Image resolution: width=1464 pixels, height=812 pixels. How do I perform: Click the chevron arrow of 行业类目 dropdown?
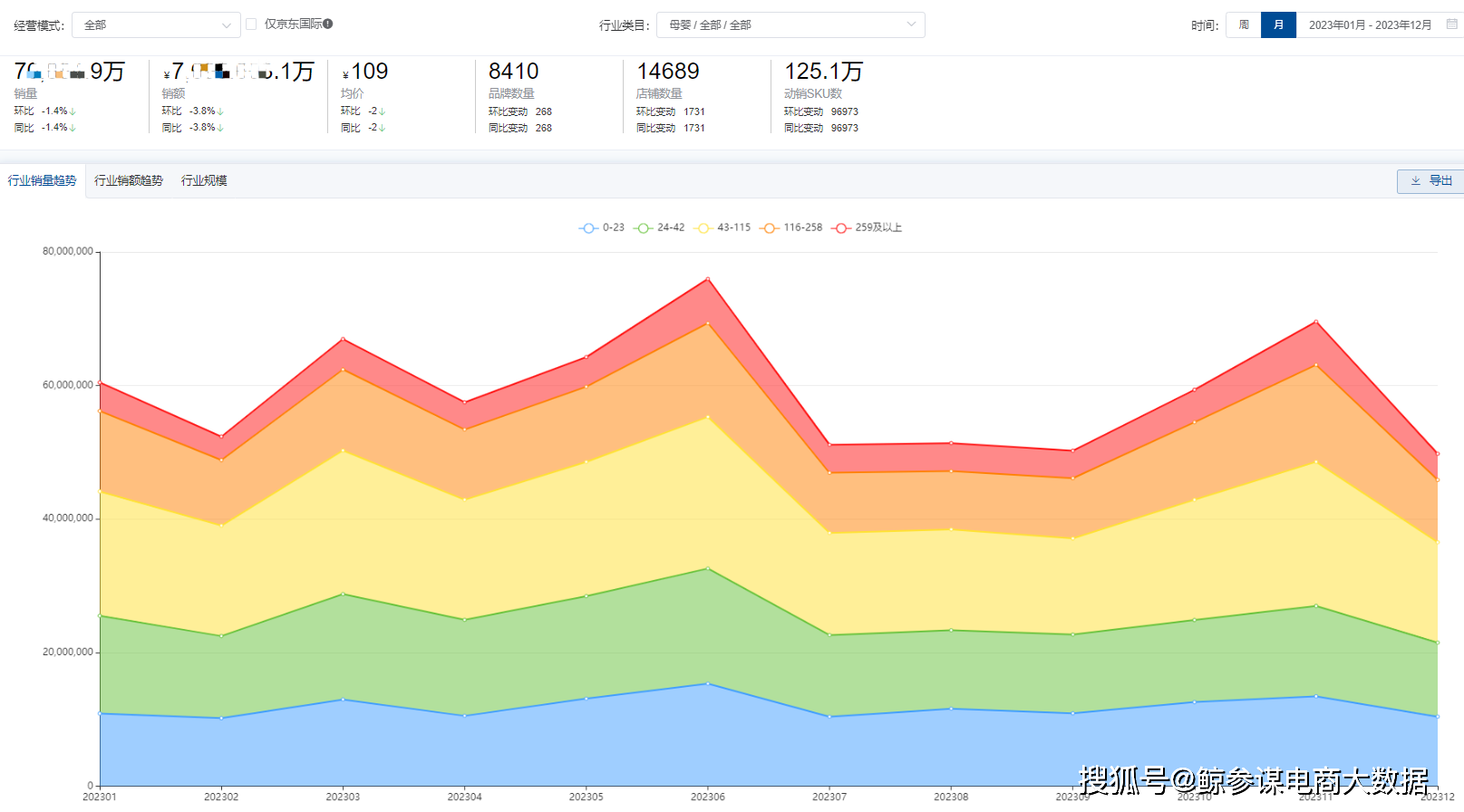pyautogui.click(x=911, y=24)
